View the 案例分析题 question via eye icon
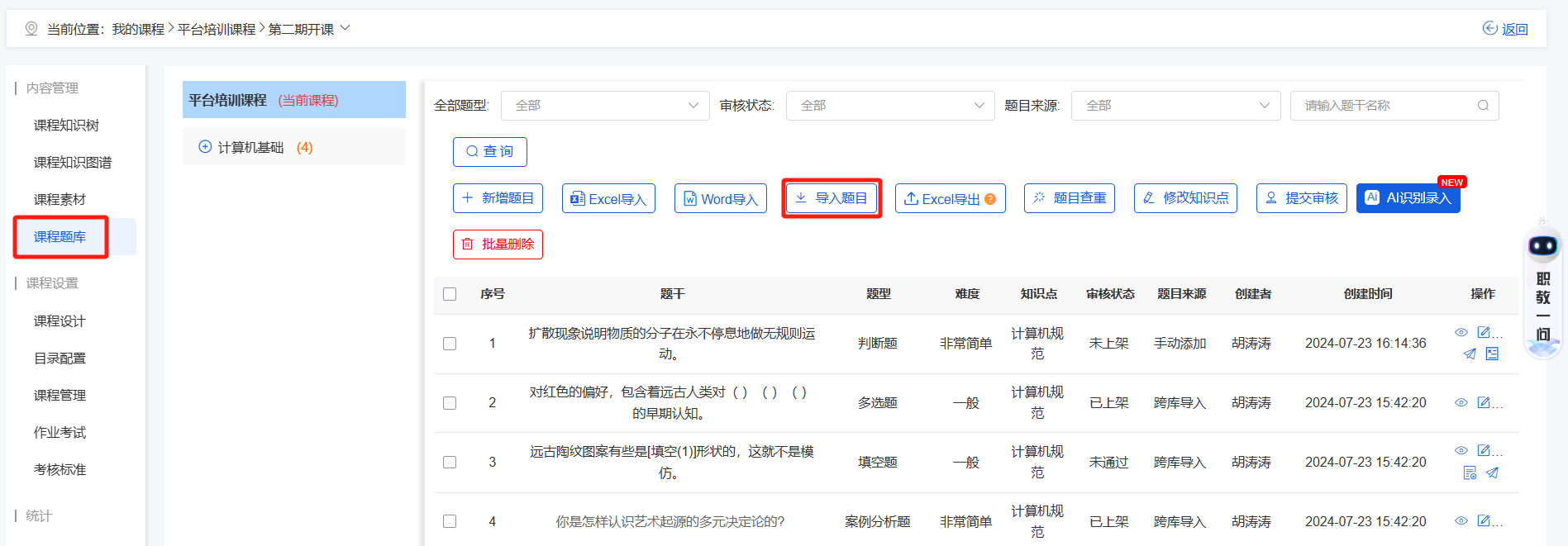Viewport: 1568px width, 546px height. click(1461, 520)
